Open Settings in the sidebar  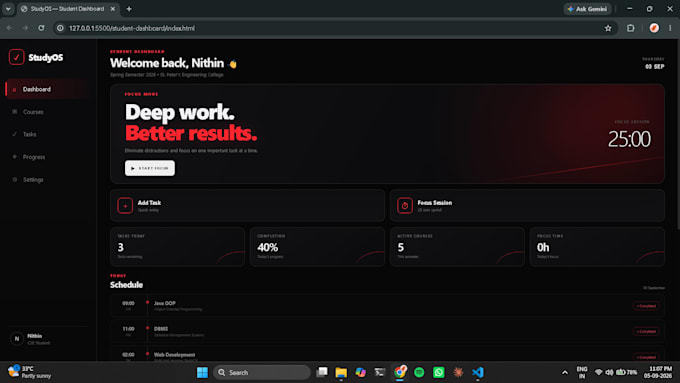tap(46, 180)
